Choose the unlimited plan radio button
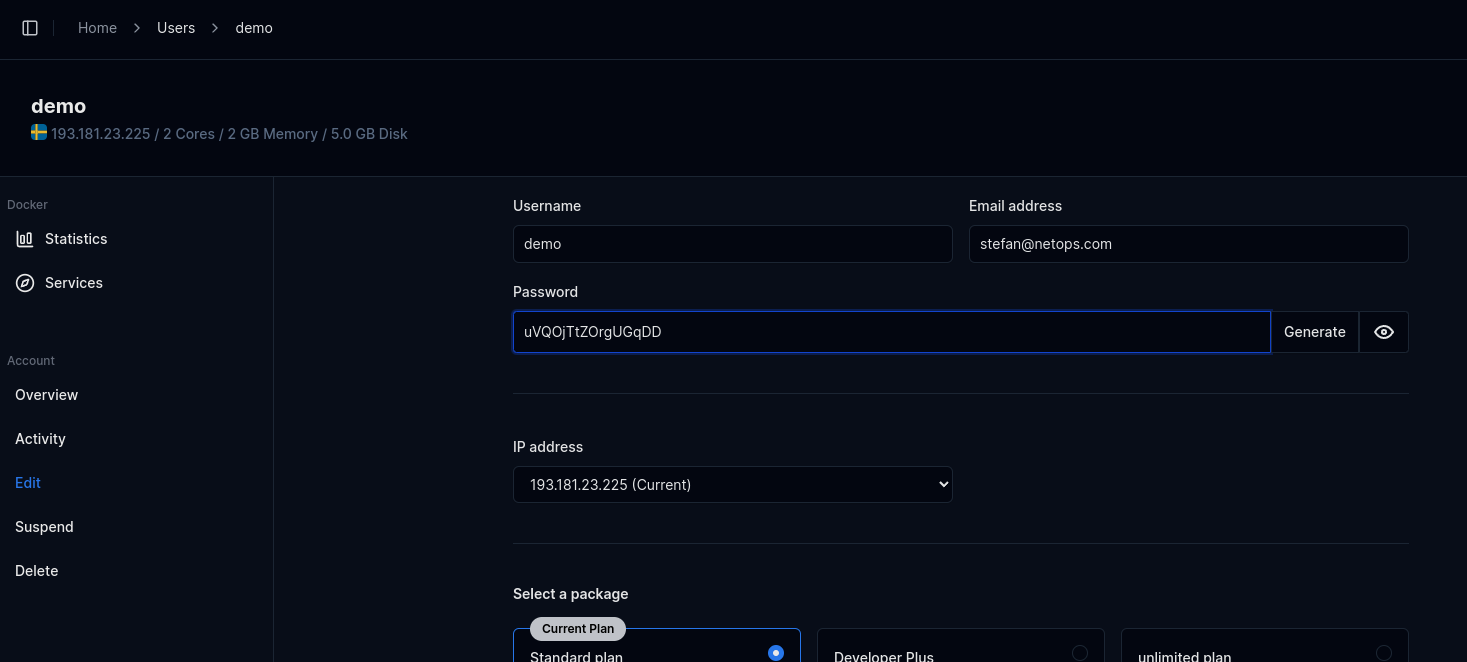Image resolution: width=1467 pixels, height=662 pixels. point(1383,653)
